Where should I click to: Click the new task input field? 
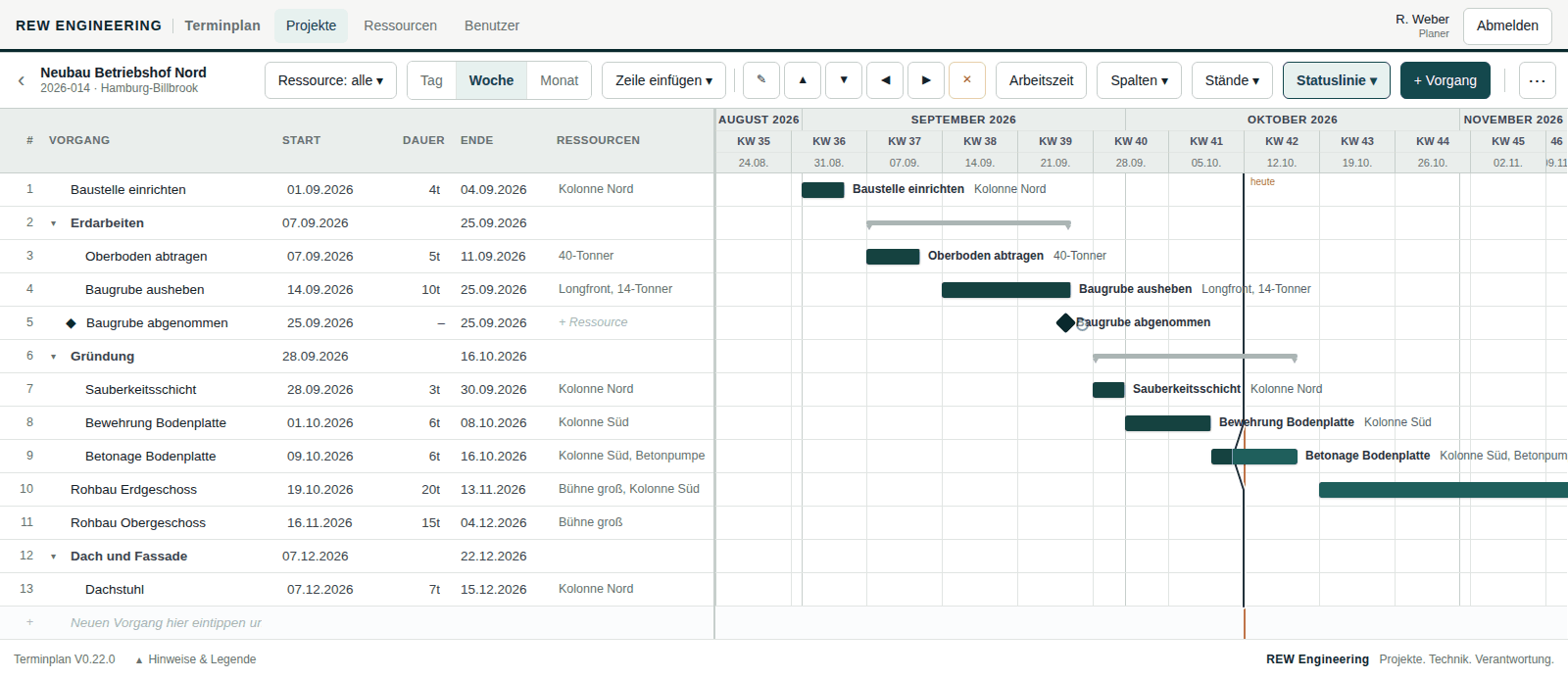167,622
